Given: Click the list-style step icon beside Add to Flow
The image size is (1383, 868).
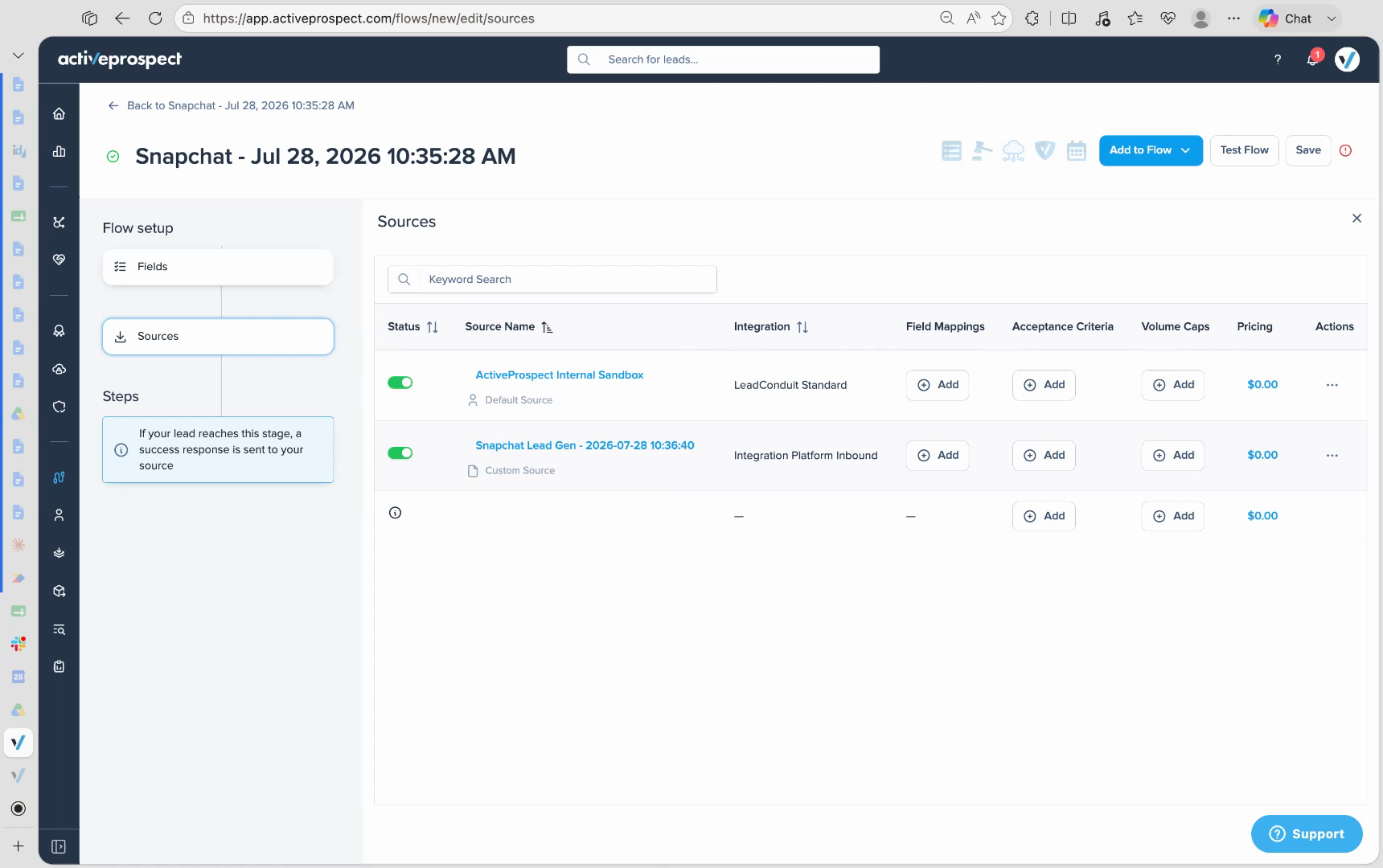Looking at the screenshot, I should (x=951, y=150).
